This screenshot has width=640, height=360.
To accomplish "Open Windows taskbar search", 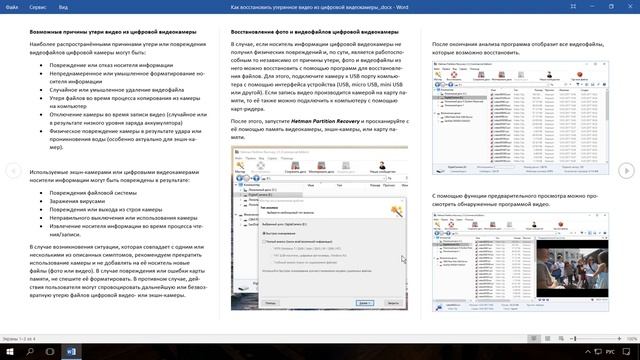I will [30, 351].
